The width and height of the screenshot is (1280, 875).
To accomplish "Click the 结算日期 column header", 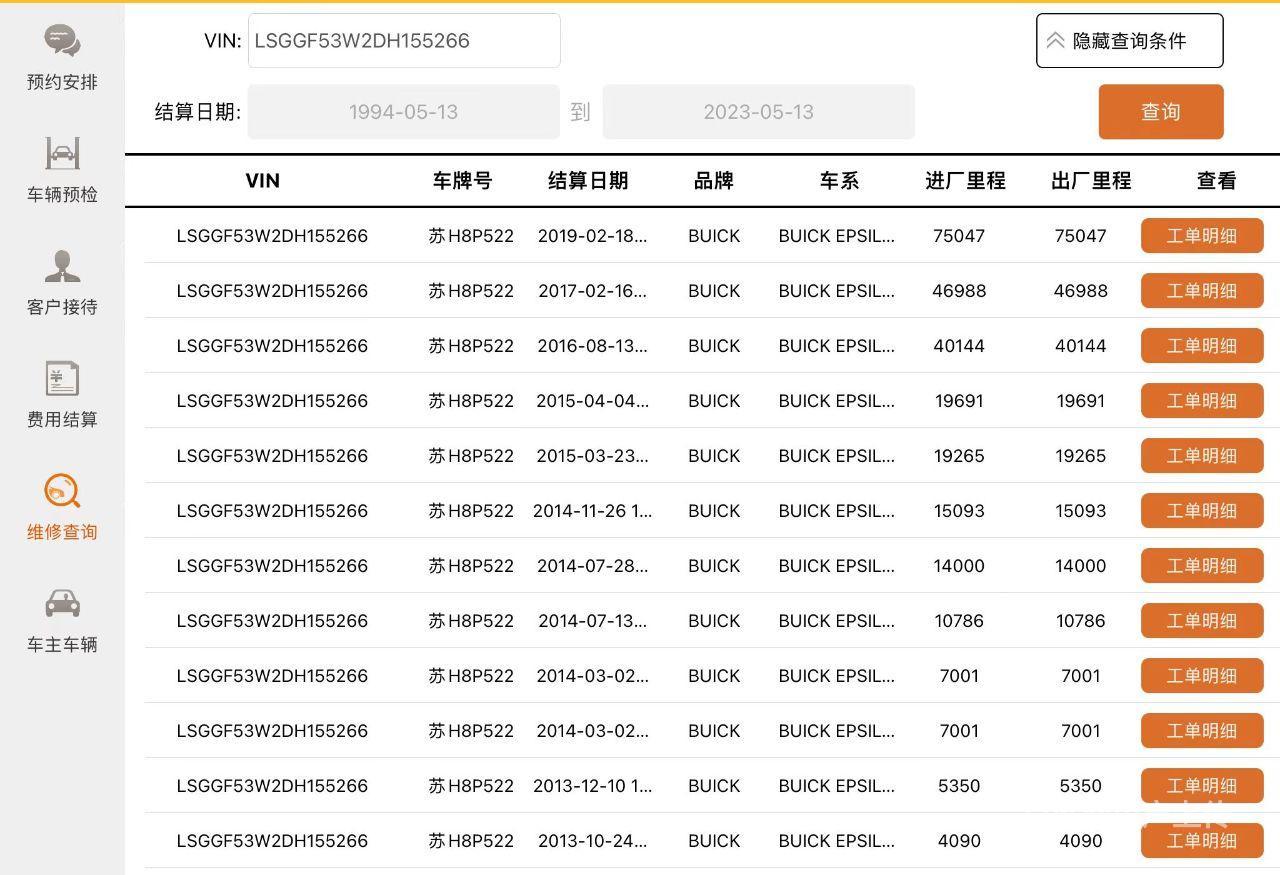I will 588,181.
